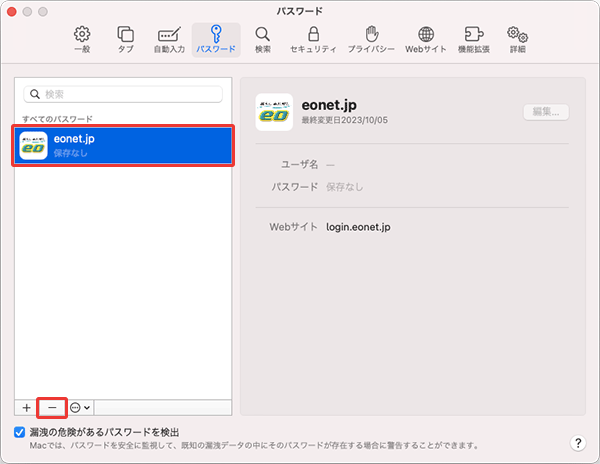Open the 一般 (General) preferences tab
Viewport: 600px width, 464px height.
pos(82,39)
